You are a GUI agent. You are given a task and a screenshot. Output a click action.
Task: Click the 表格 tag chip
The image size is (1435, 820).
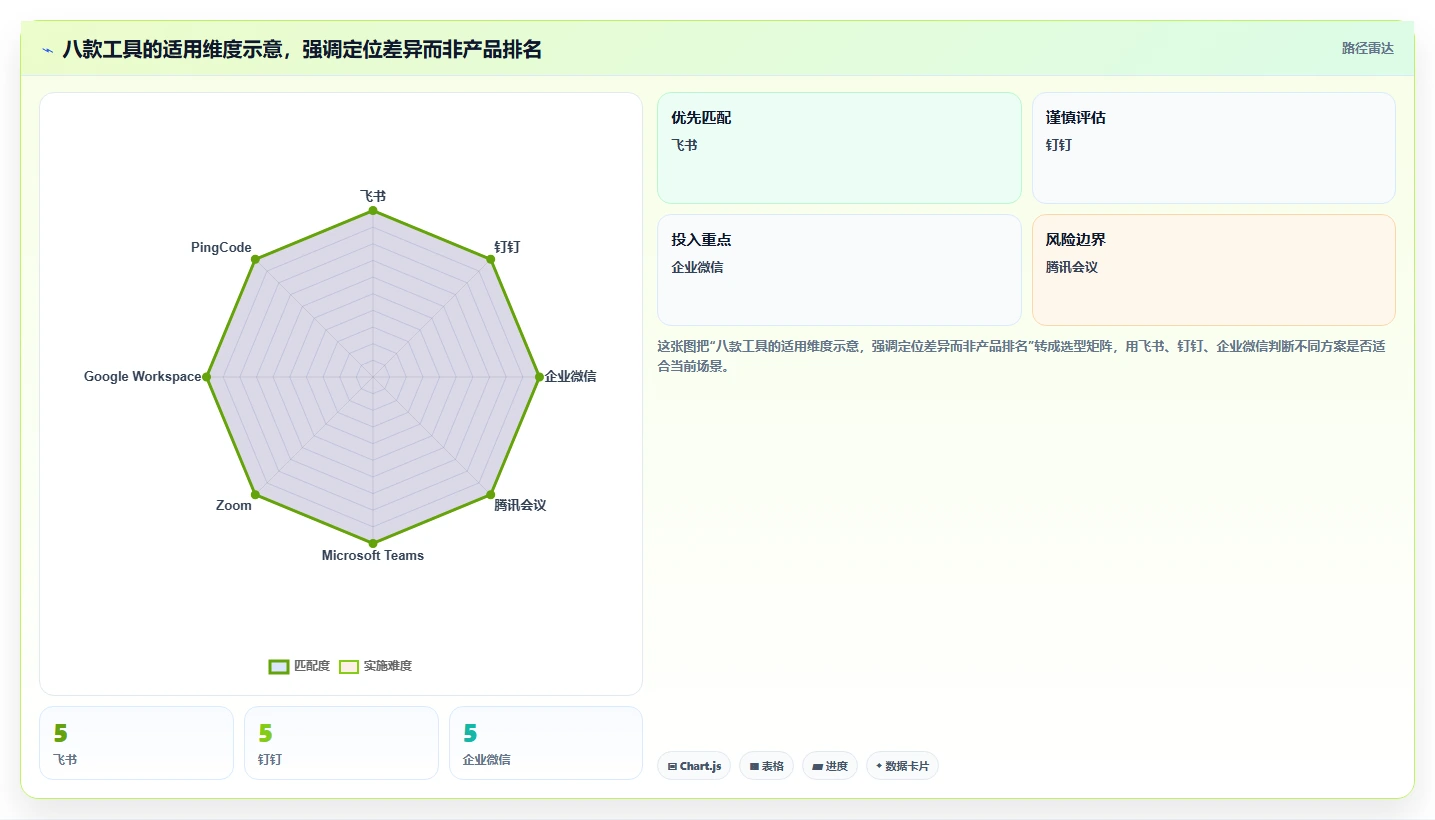tap(767, 766)
